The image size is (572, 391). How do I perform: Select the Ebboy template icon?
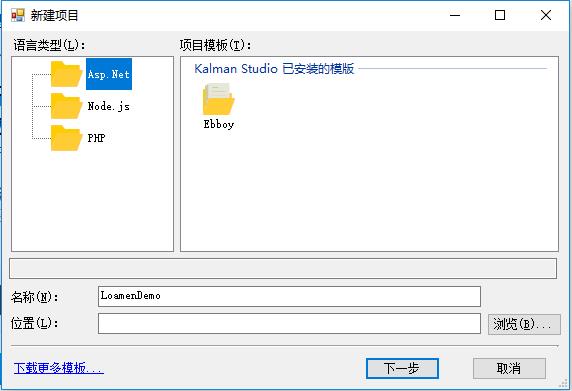click(x=218, y=99)
